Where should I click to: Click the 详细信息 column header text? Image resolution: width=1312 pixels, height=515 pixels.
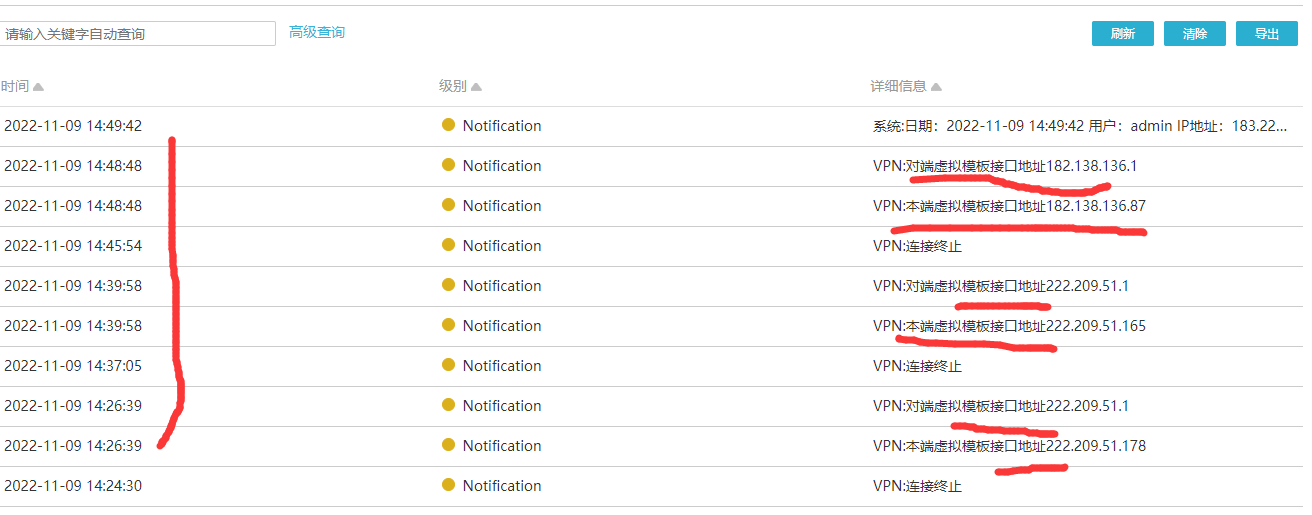pyautogui.click(x=898, y=87)
